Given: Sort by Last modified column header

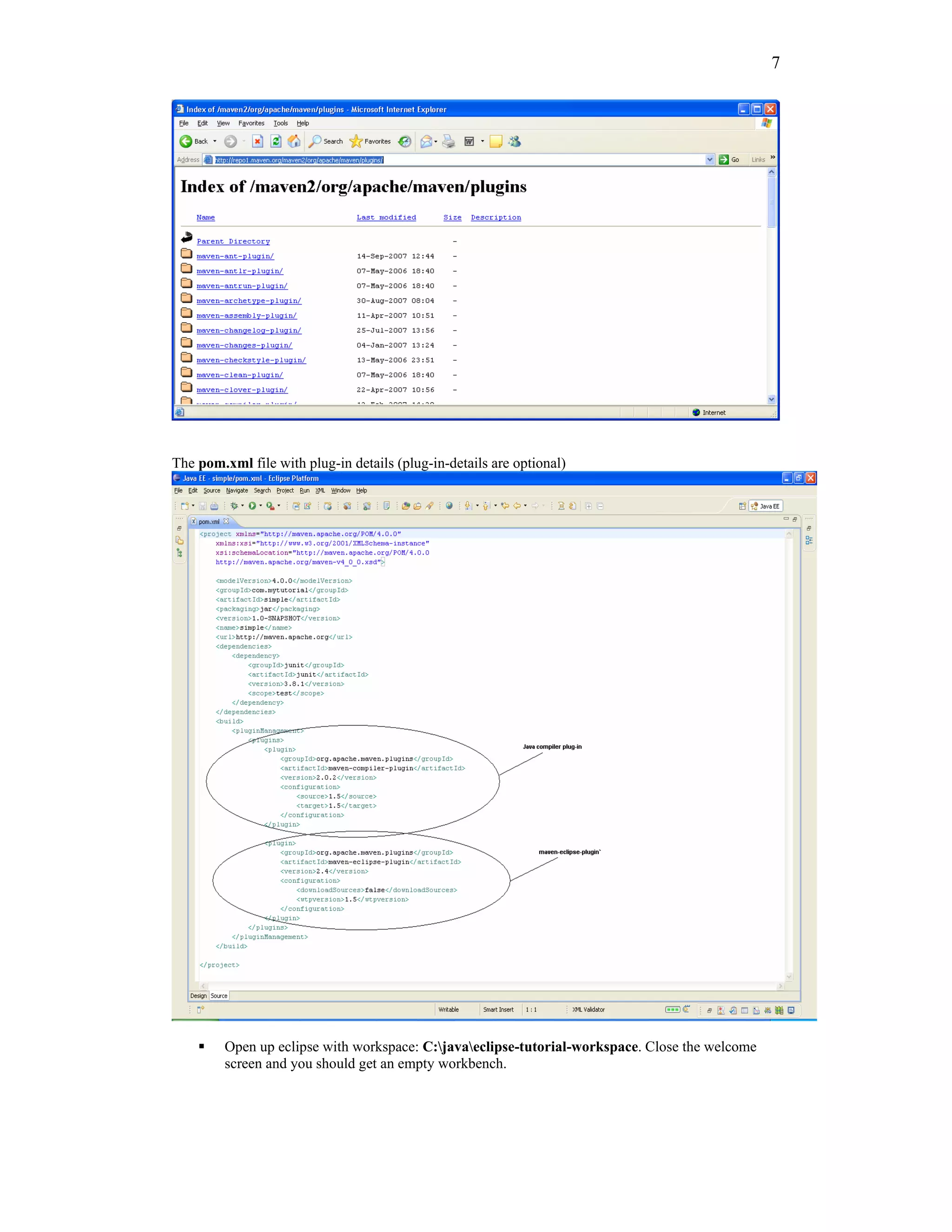Looking at the screenshot, I should pos(386,217).
